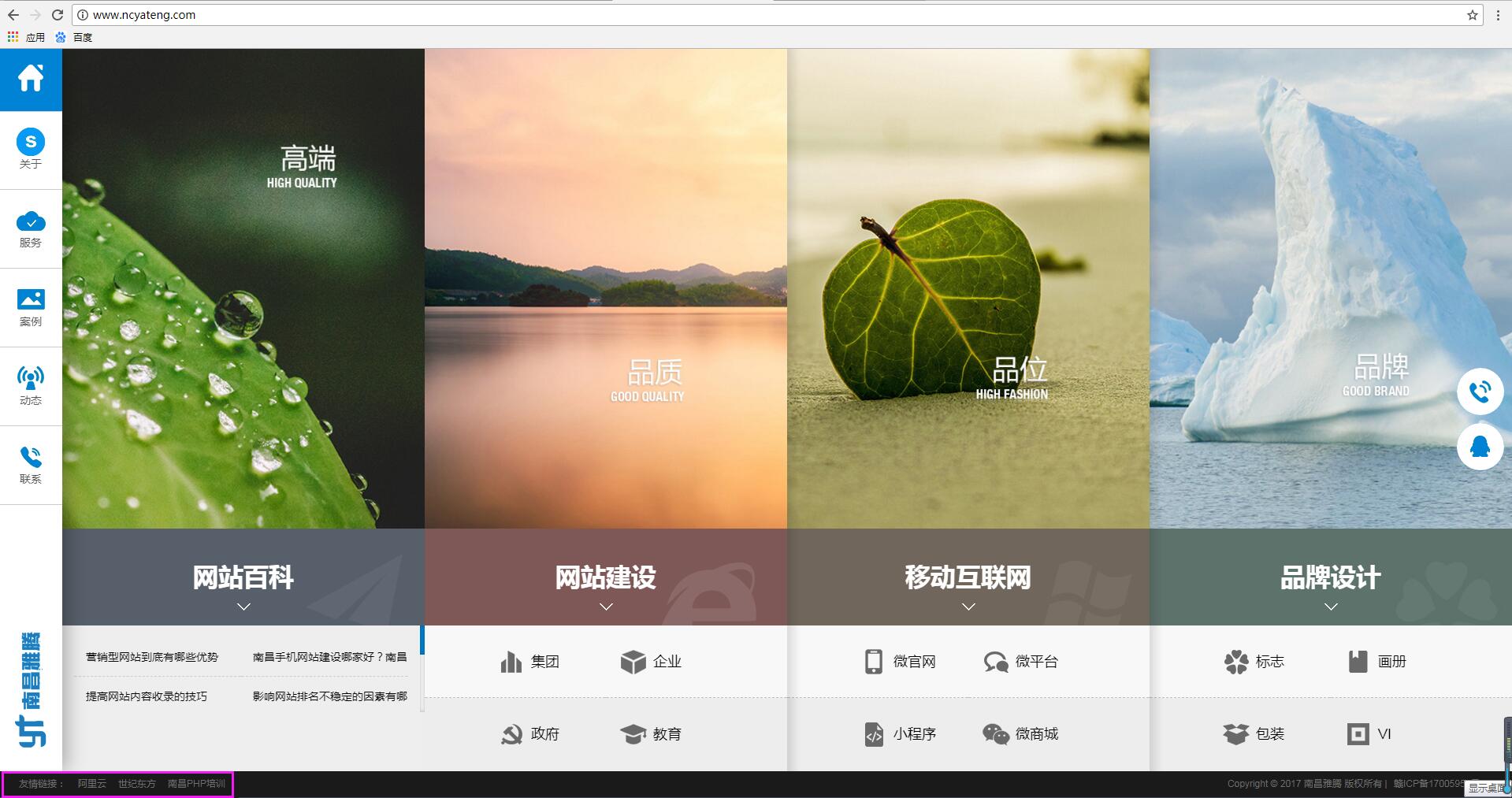Expand the 网站建设 section chevron
The height and width of the screenshot is (798, 1512).
(606, 607)
